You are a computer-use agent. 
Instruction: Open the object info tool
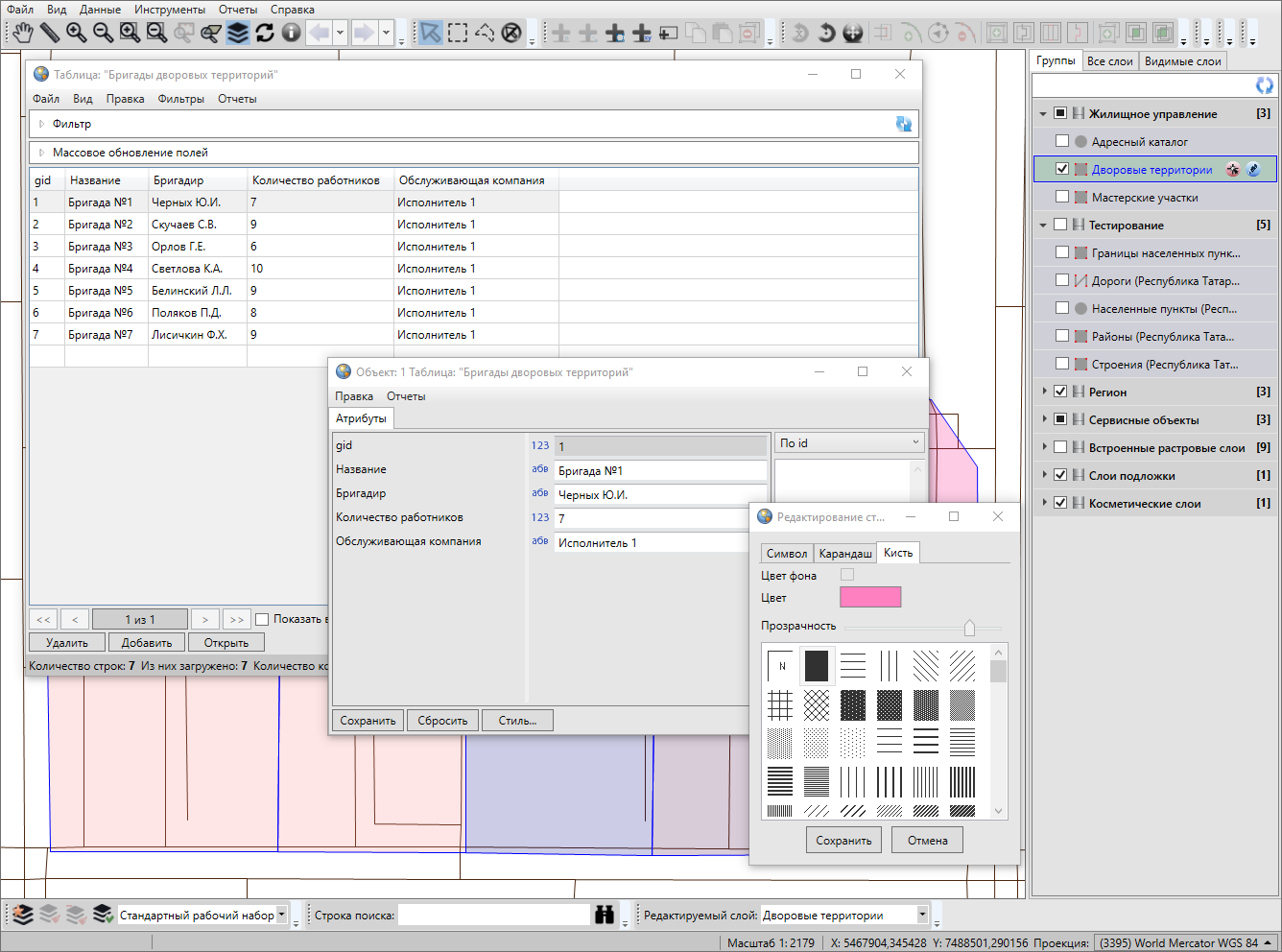(x=292, y=34)
